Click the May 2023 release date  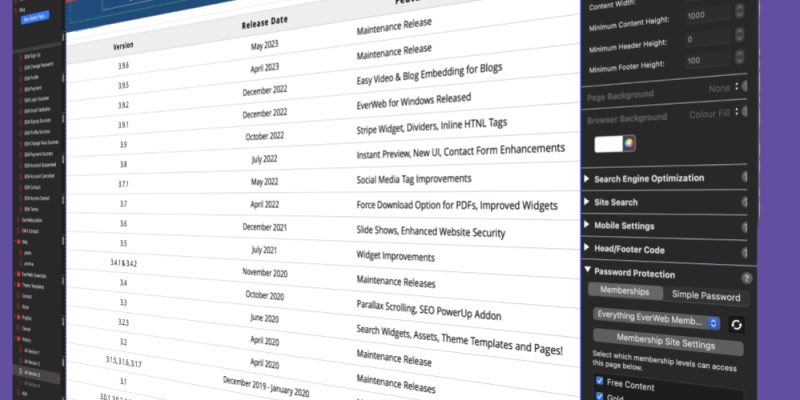pos(264,46)
